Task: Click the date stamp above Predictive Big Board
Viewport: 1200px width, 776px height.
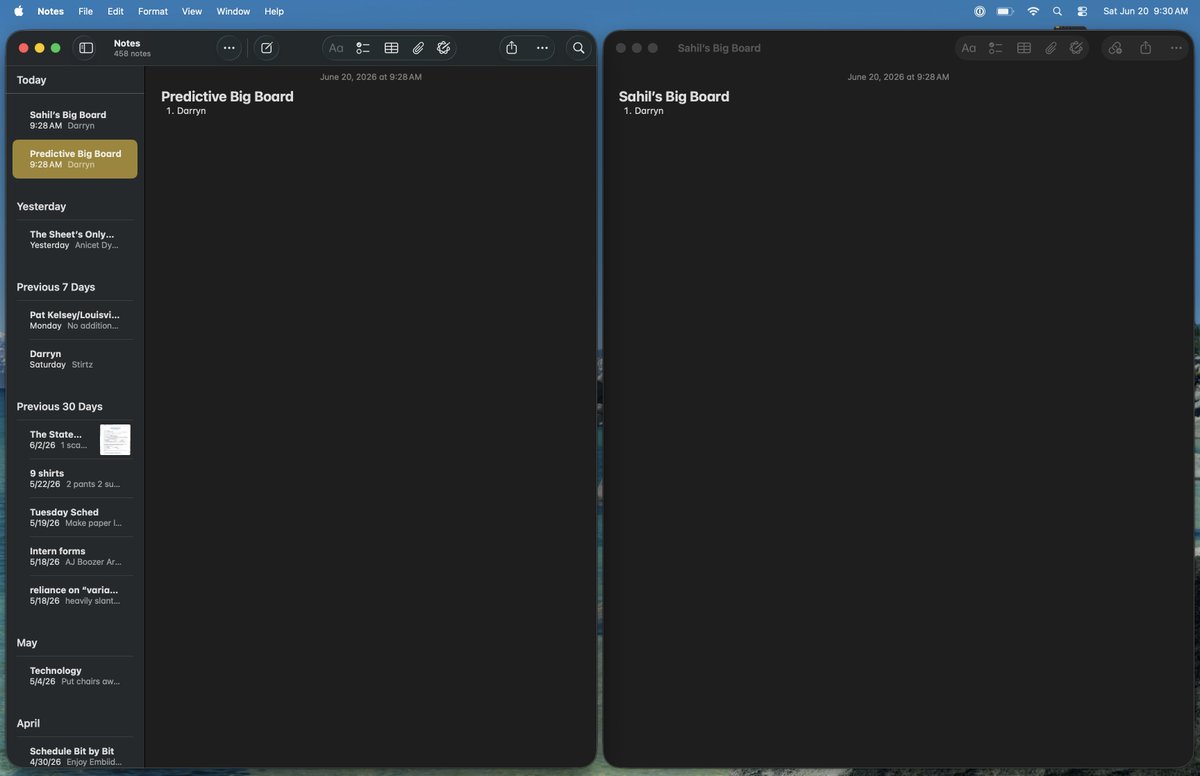Action: click(371, 77)
